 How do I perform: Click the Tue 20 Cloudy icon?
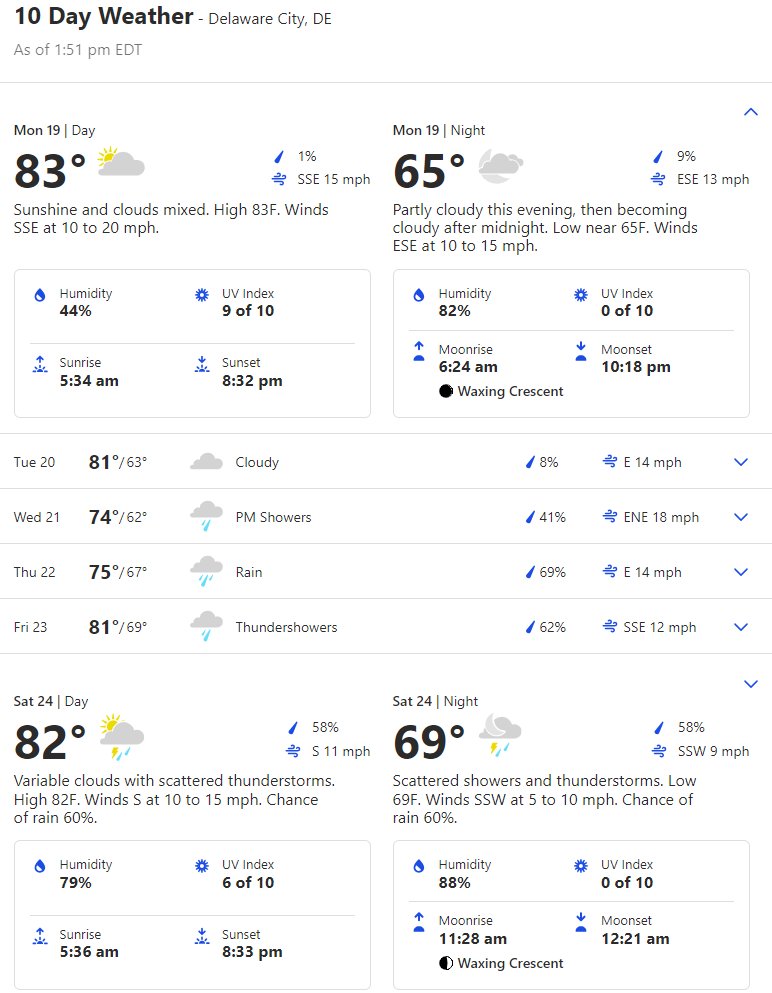(206, 462)
